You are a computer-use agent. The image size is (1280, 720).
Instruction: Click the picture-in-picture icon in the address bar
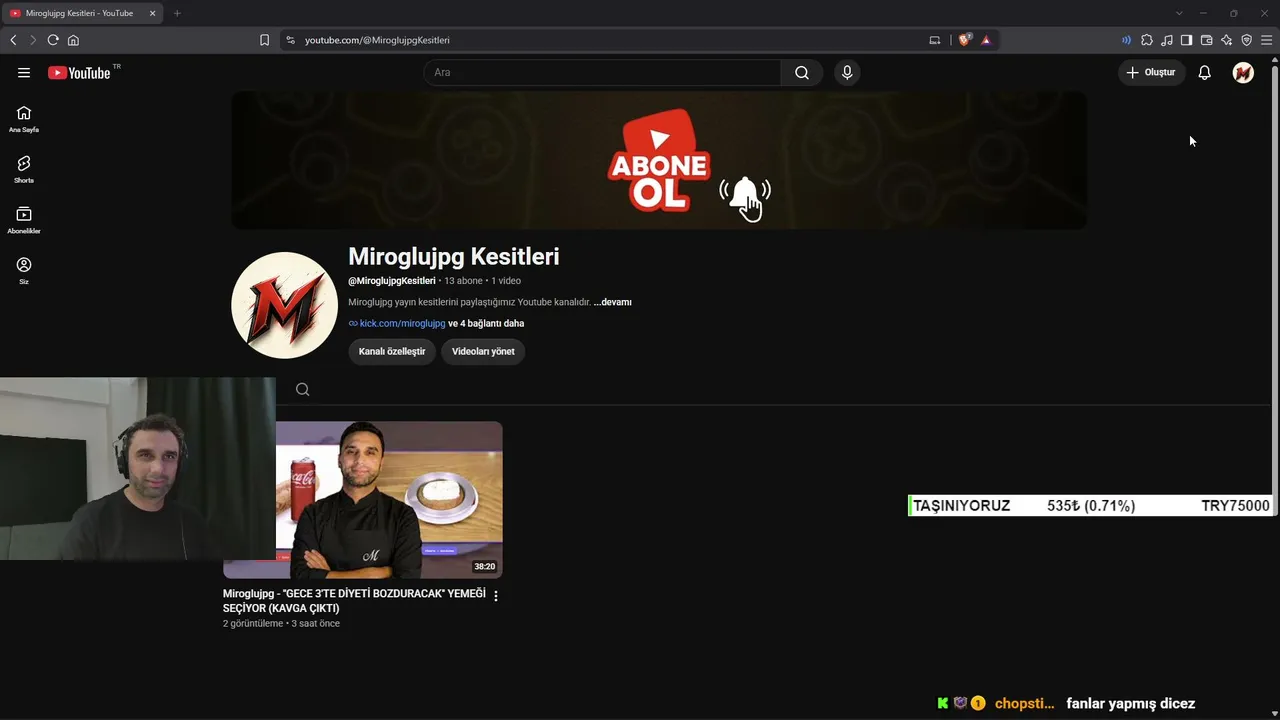tap(935, 40)
